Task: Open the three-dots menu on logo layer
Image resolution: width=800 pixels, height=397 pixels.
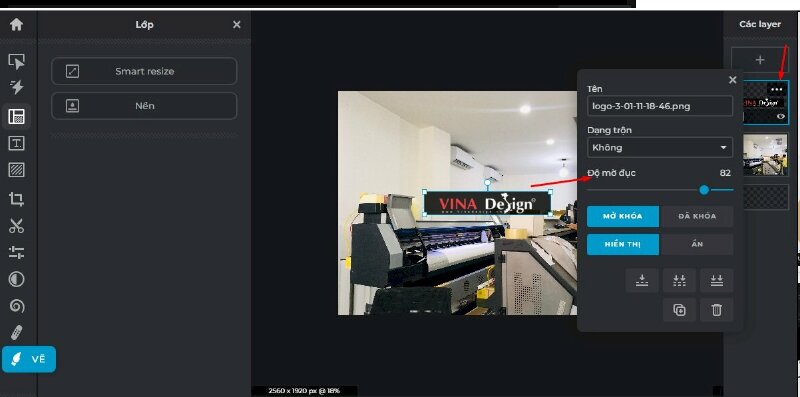Action: coord(777,90)
